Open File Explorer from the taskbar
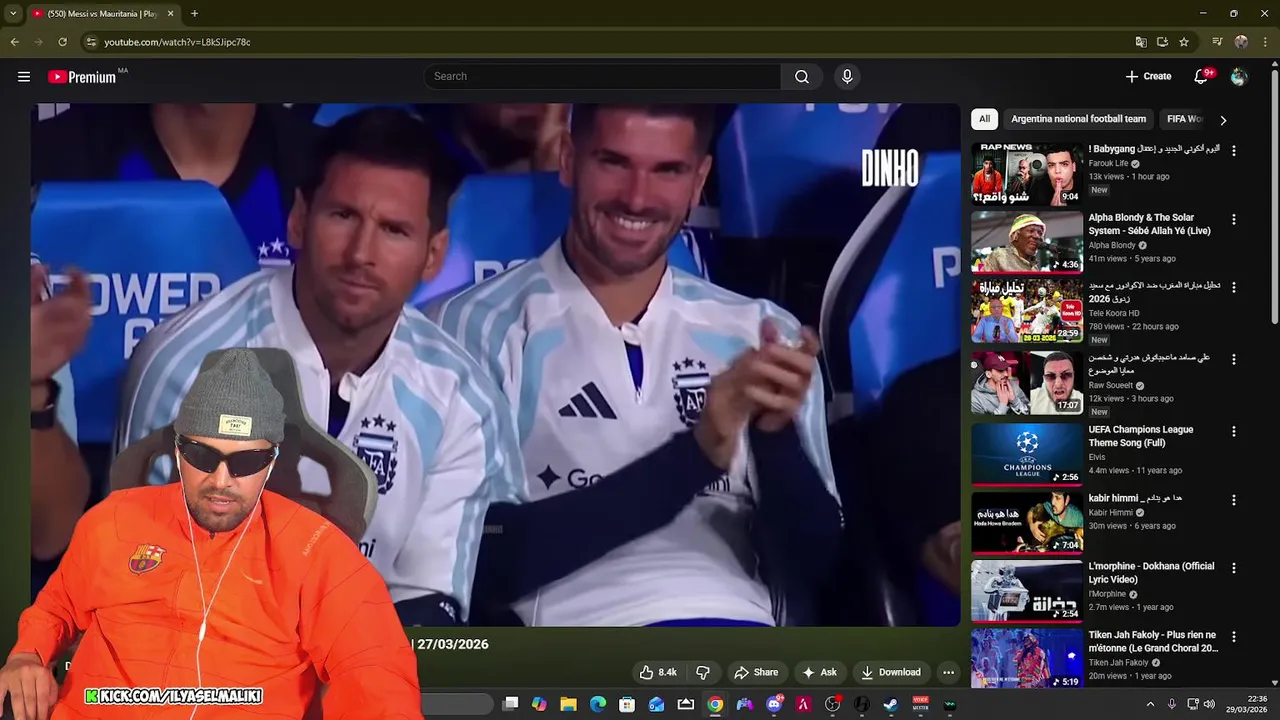 point(568,705)
